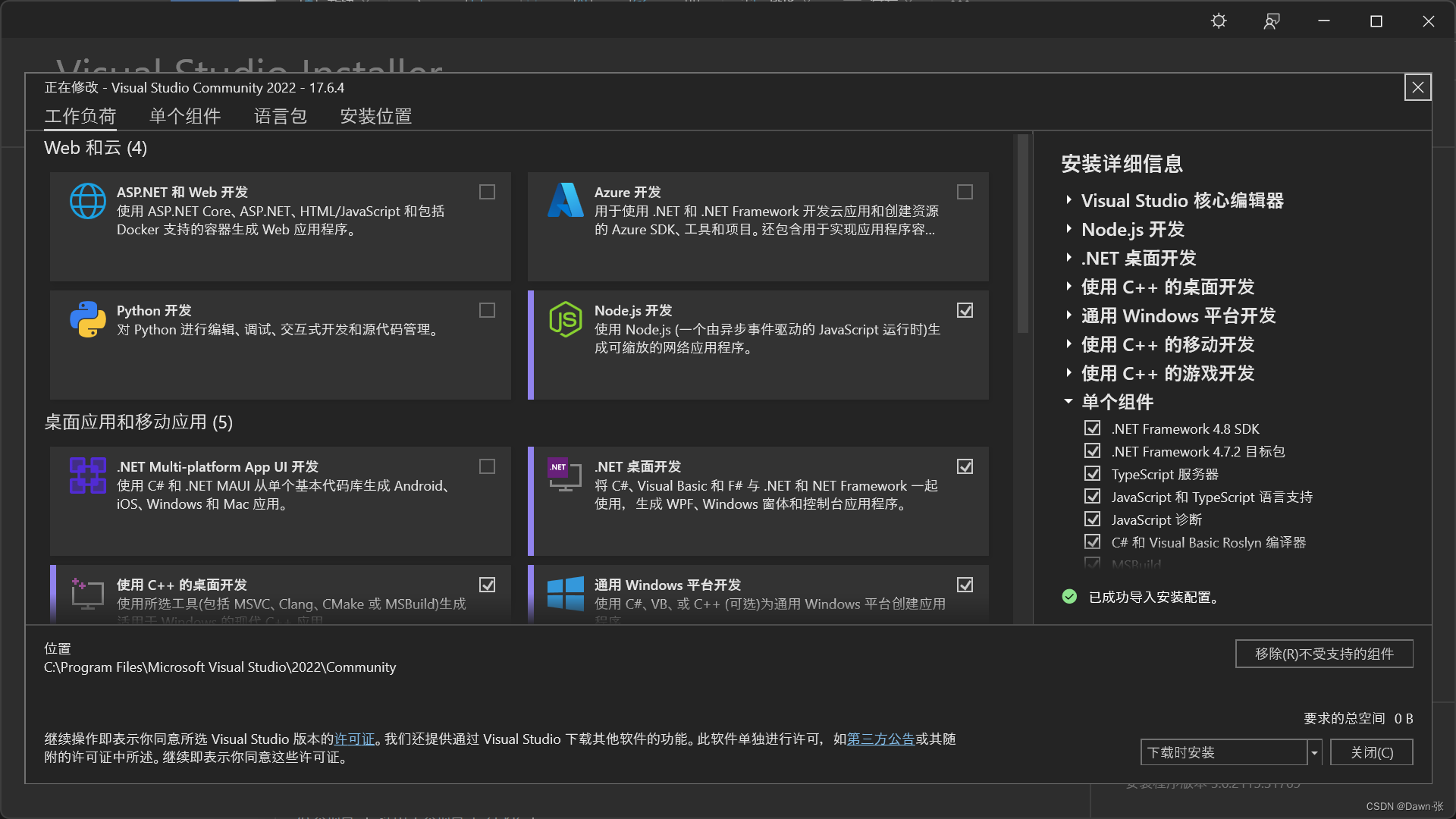Open install mode dropdown arrow
Viewport: 1456px width, 819px height.
pyautogui.click(x=1314, y=752)
